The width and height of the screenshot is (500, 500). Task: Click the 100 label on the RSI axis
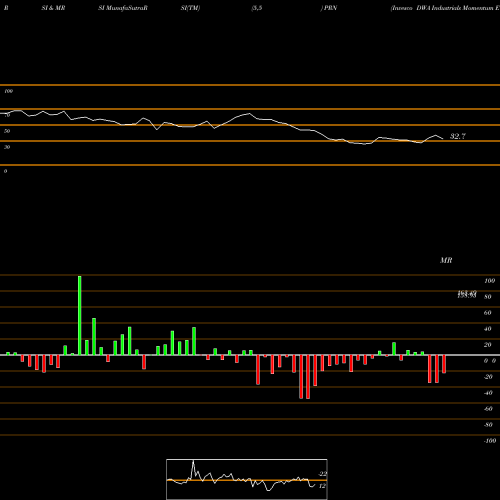8,91
